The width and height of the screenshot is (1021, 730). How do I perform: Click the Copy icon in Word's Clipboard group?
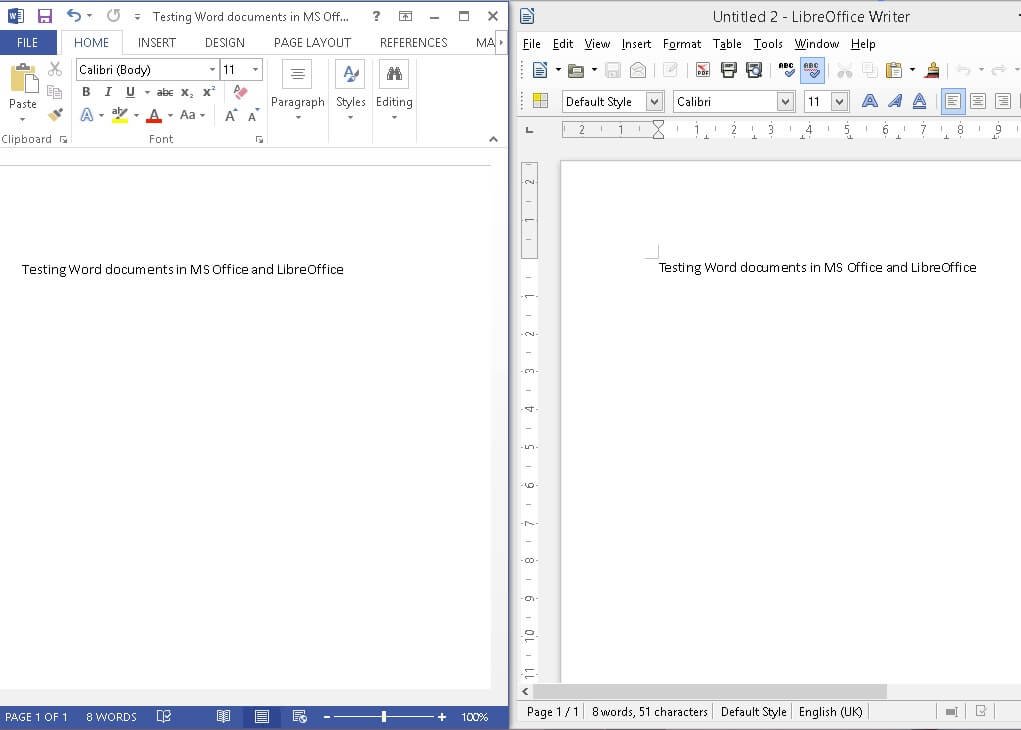pos(55,92)
